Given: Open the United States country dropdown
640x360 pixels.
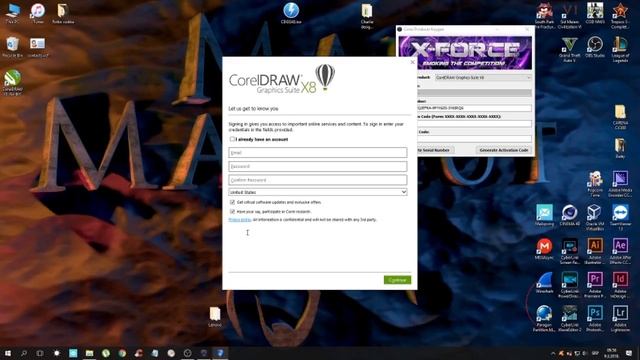Looking at the screenshot, I should [x=318, y=192].
